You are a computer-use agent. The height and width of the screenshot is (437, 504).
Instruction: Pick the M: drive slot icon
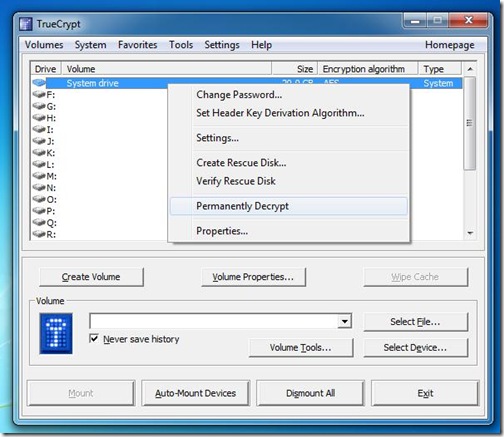(39, 176)
